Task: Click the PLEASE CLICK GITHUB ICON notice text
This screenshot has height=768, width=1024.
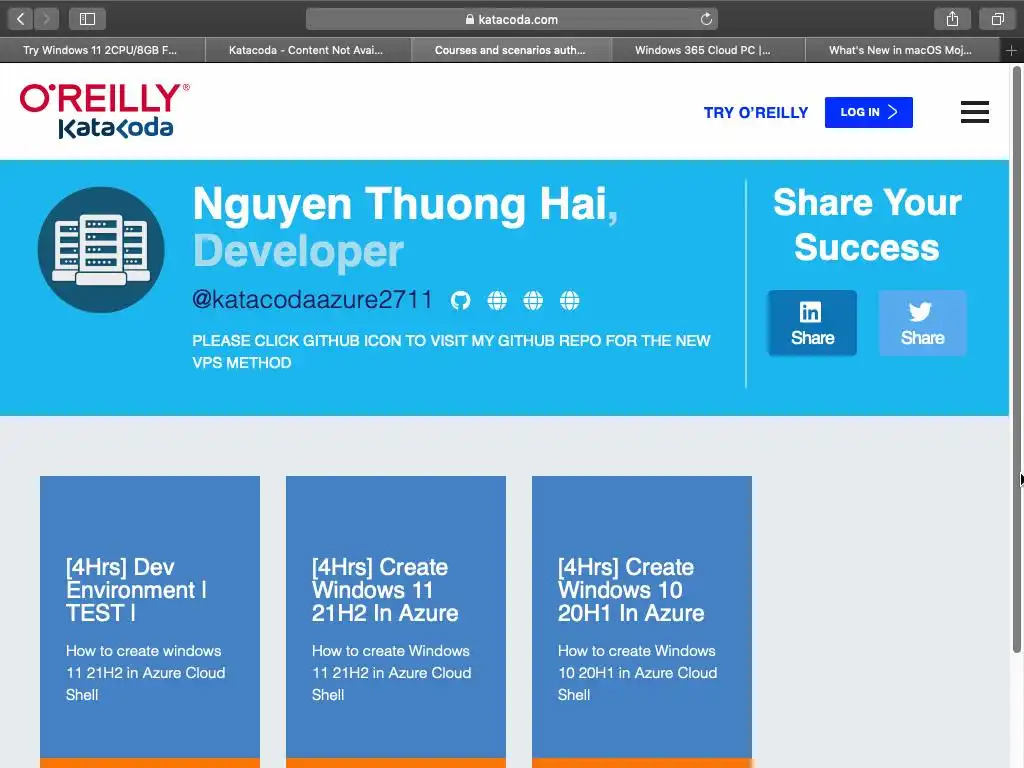Action: coord(451,351)
